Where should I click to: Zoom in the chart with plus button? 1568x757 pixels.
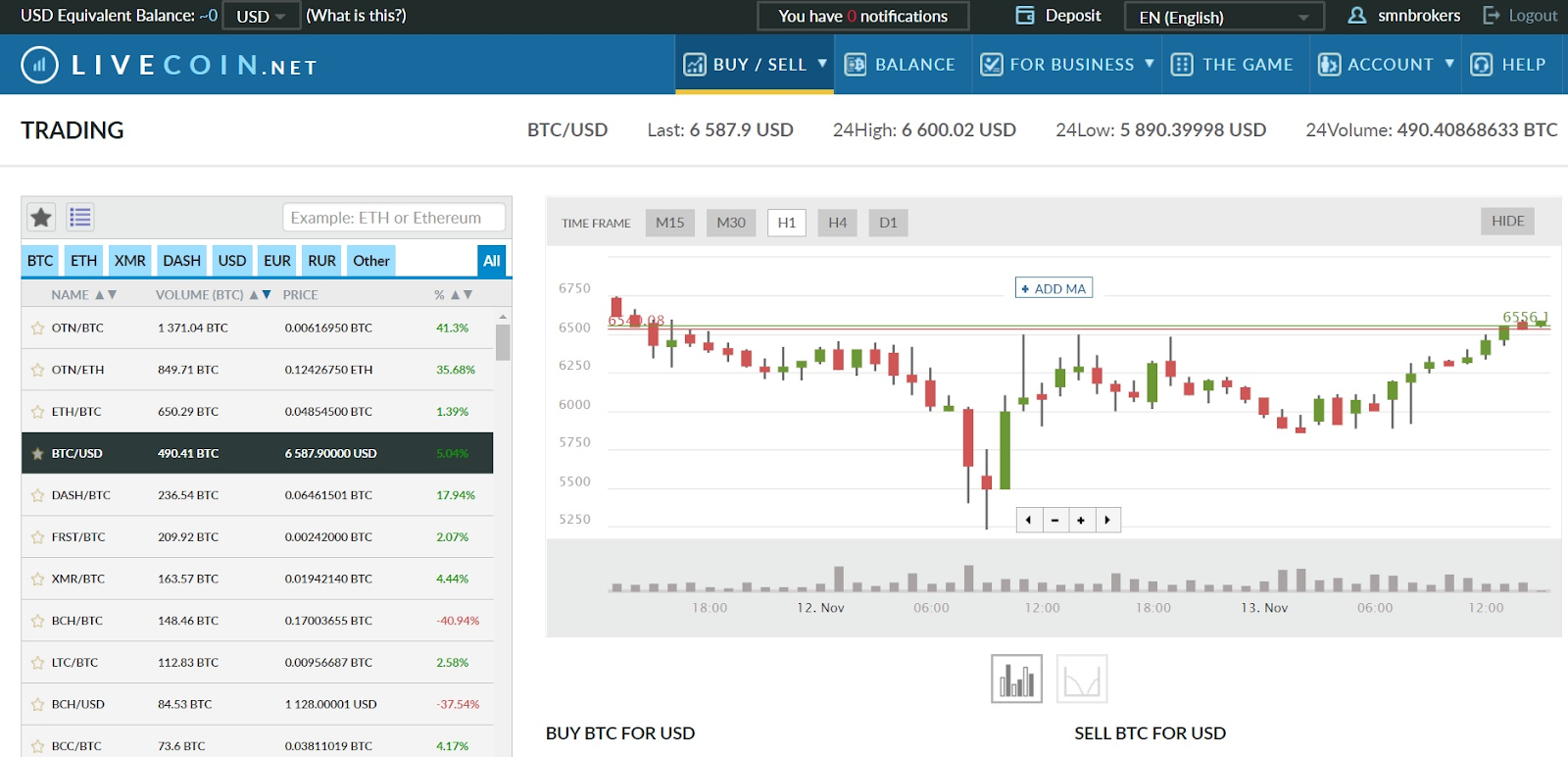1081,520
